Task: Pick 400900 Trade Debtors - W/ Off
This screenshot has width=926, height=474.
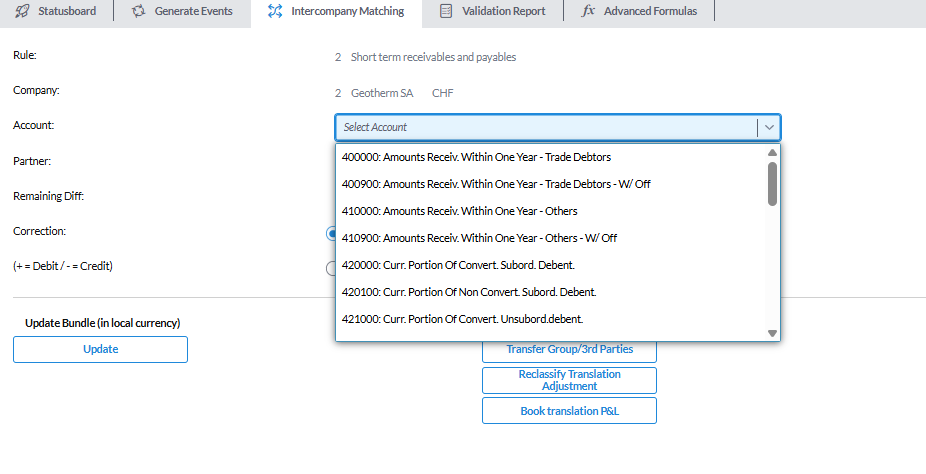Action: click(496, 184)
